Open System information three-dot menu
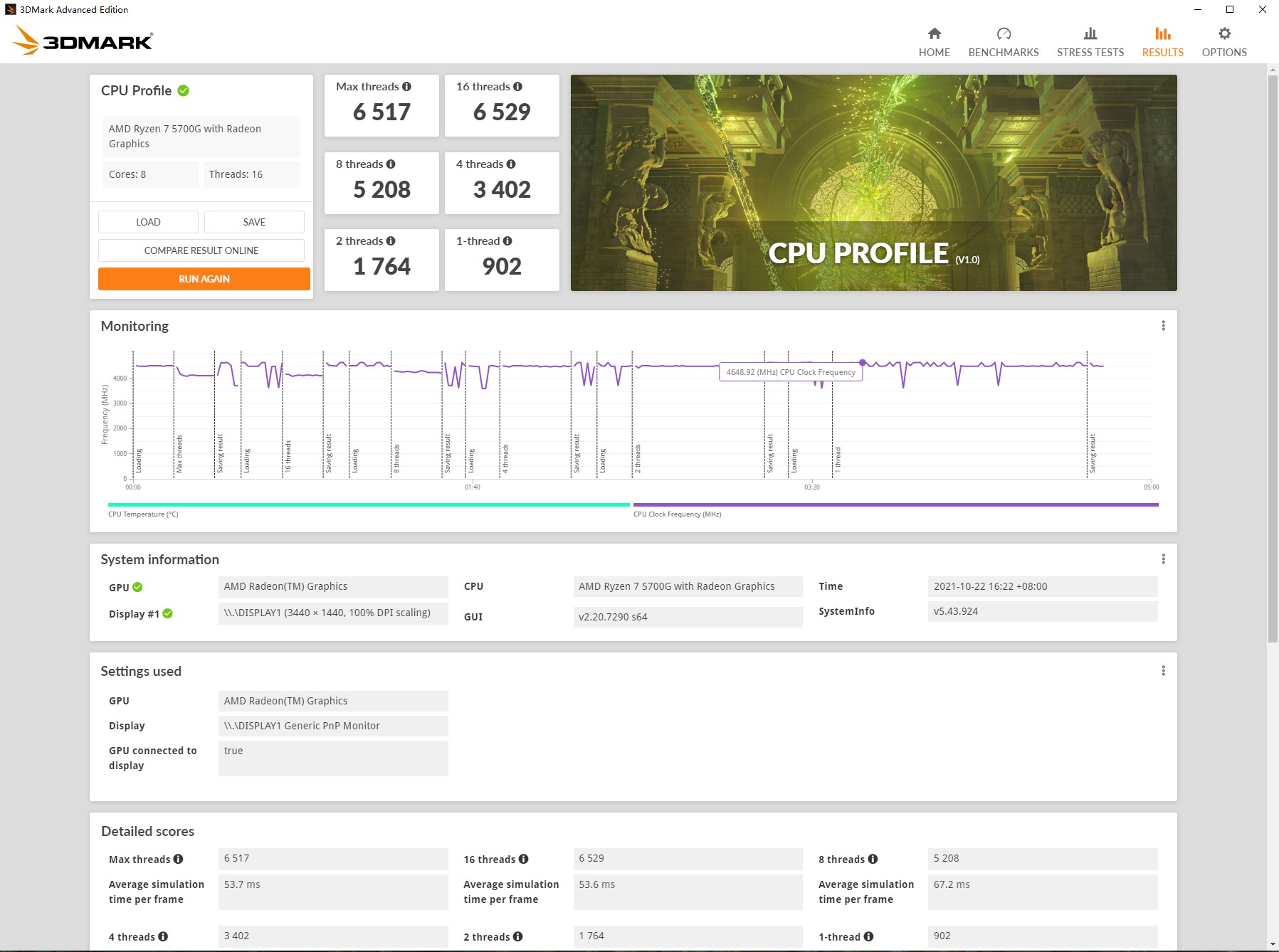 pyautogui.click(x=1163, y=559)
